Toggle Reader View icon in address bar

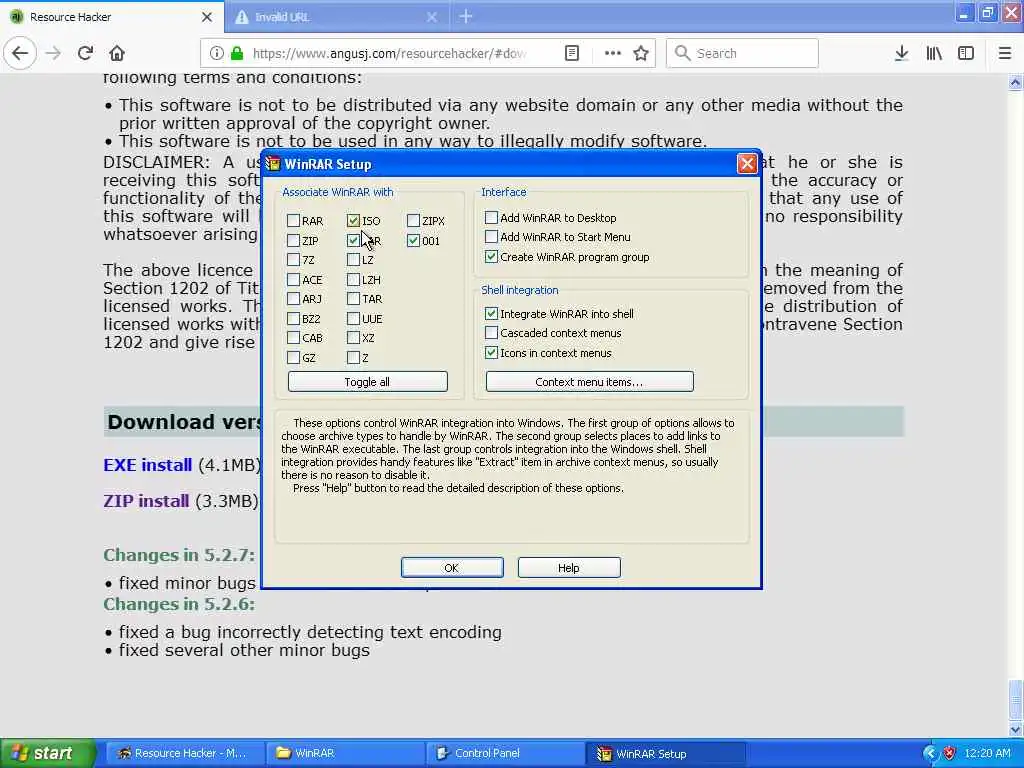tap(571, 53)
